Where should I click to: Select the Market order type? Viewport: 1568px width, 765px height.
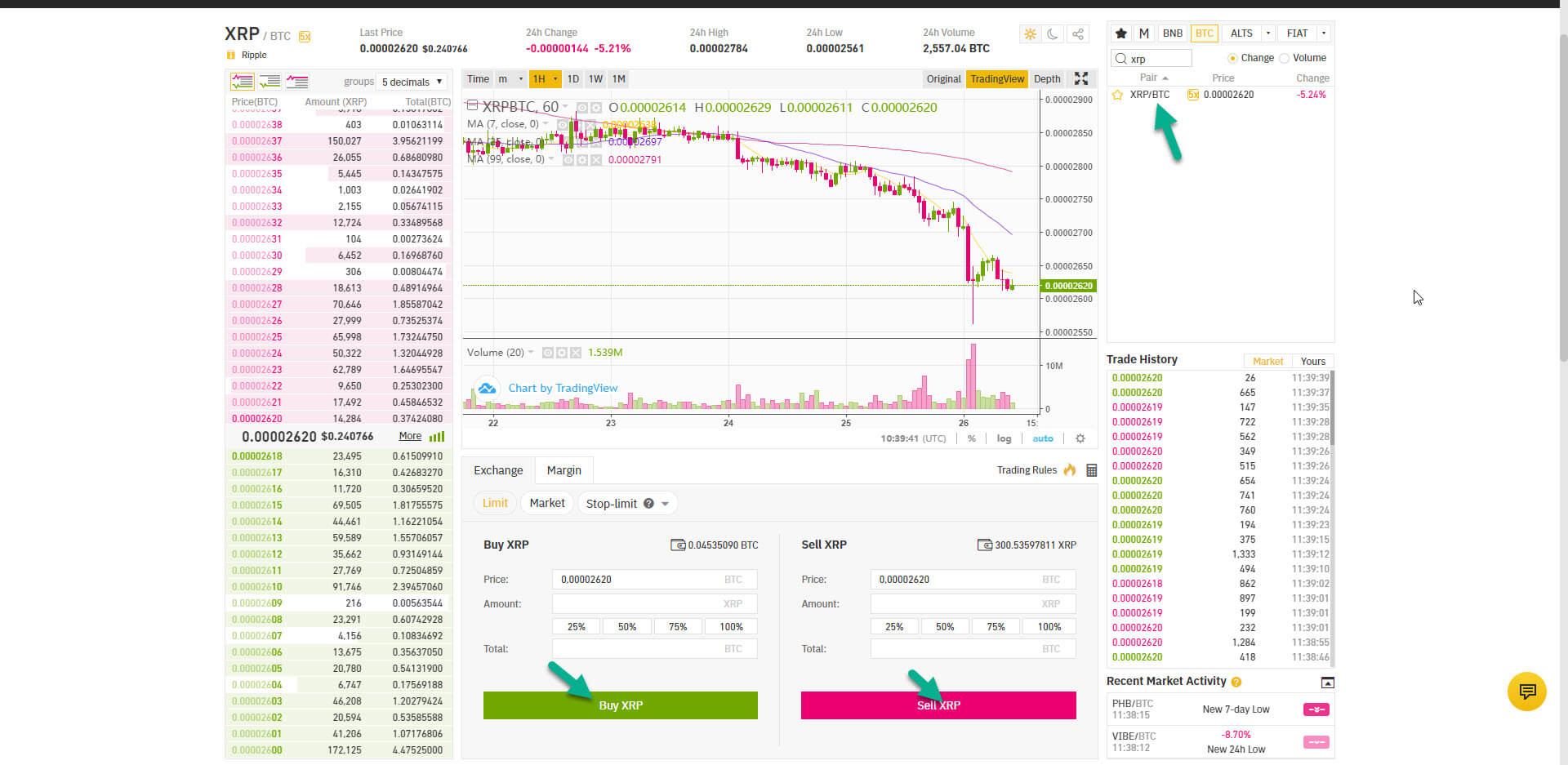tap(547, 503)
